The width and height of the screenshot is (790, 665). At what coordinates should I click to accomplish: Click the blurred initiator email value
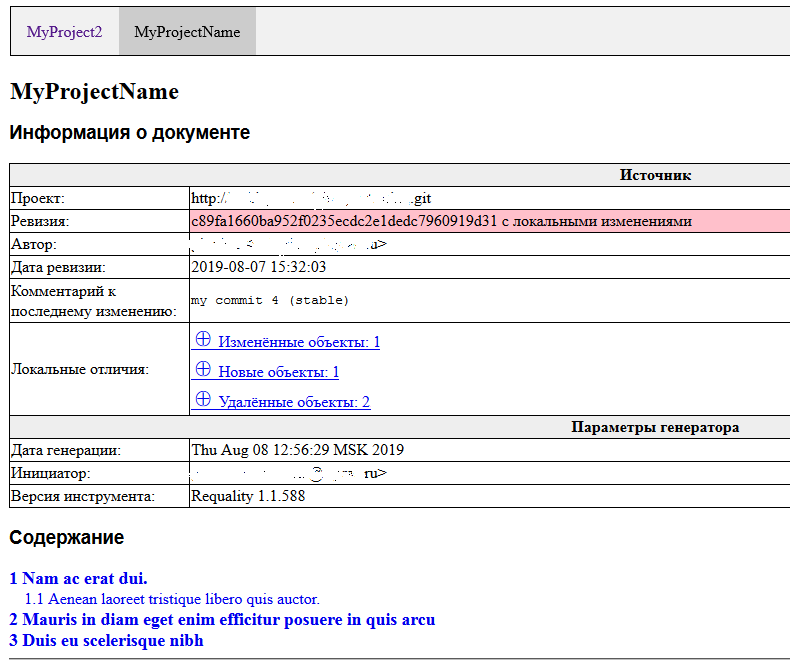point(289,473)
